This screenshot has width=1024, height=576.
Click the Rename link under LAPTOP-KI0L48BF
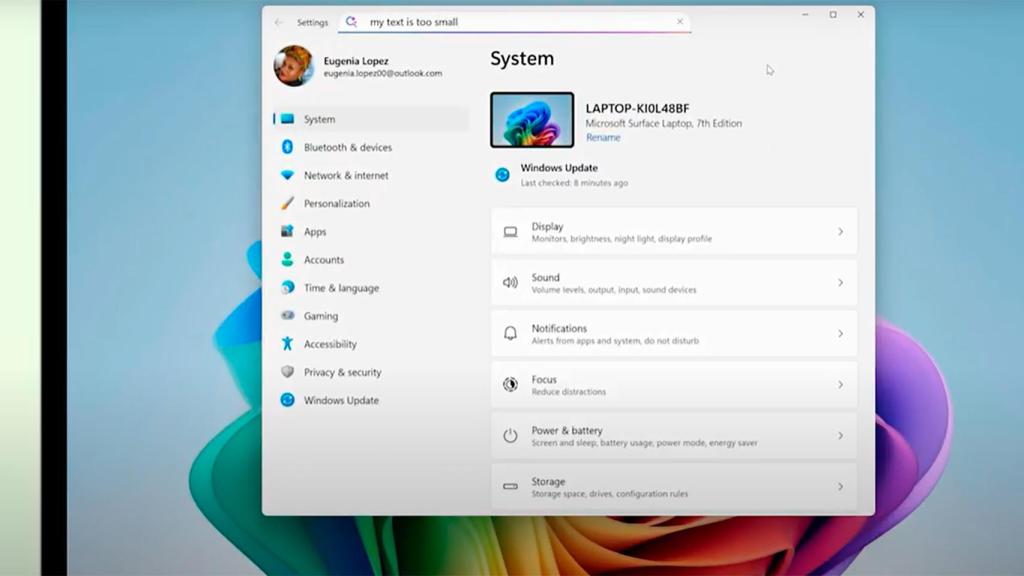(603, 137)
